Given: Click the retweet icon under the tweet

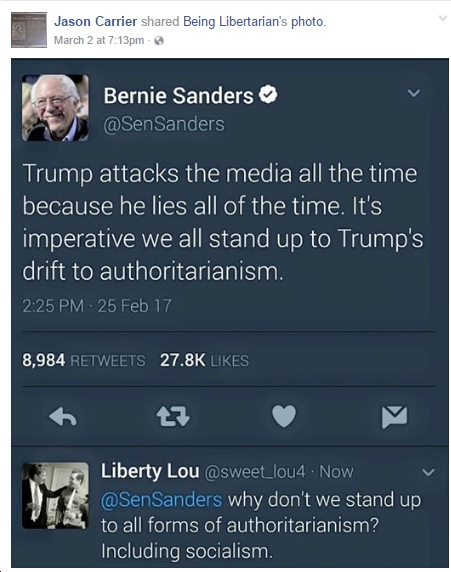Looking at the screenshot, I should (173, 417).
